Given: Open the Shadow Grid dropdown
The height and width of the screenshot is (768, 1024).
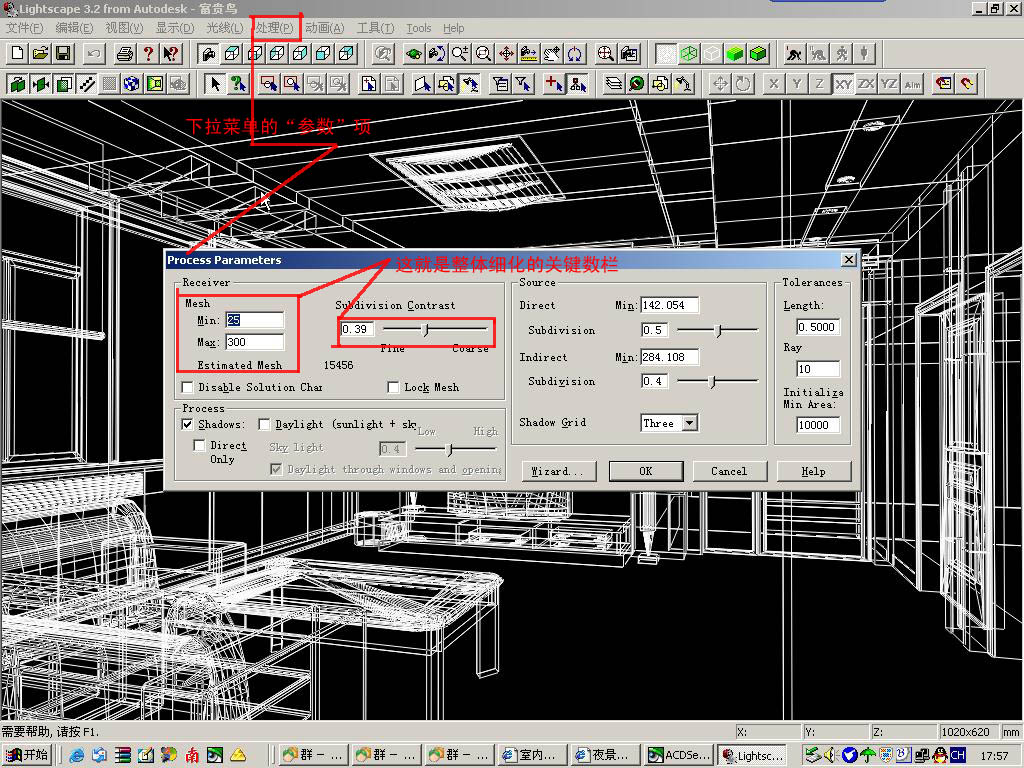Looking at the screenshot, I should pyautogui.click(x=689, y=423).
